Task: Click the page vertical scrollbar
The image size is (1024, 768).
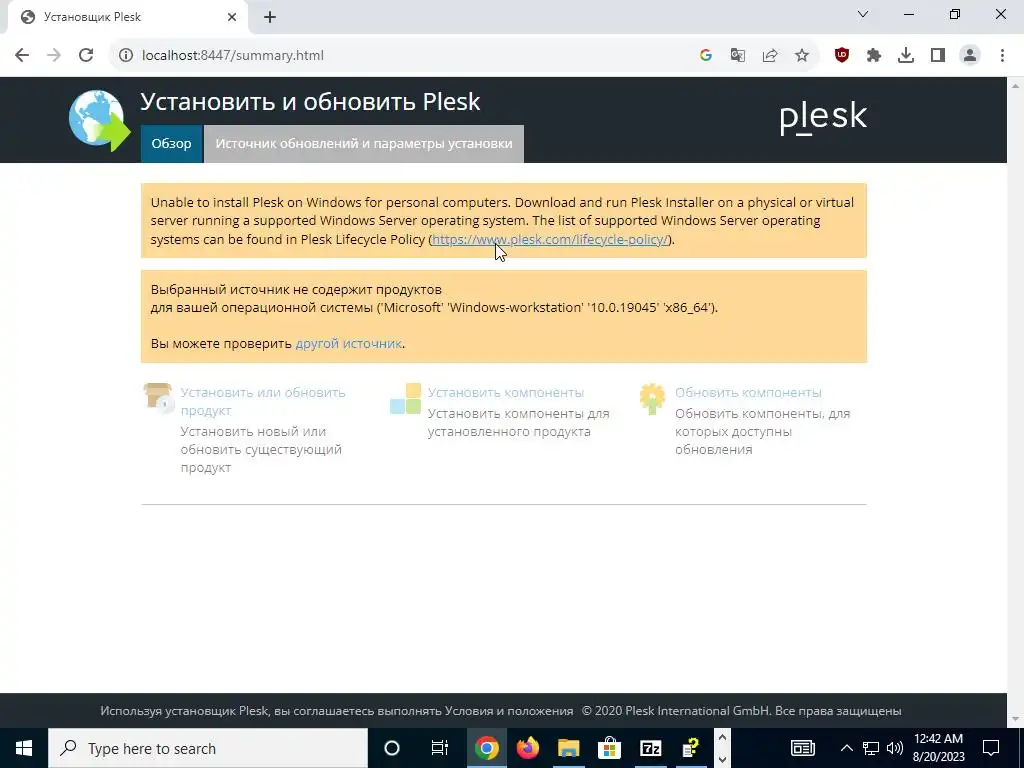Action: tap(1016, 402)
